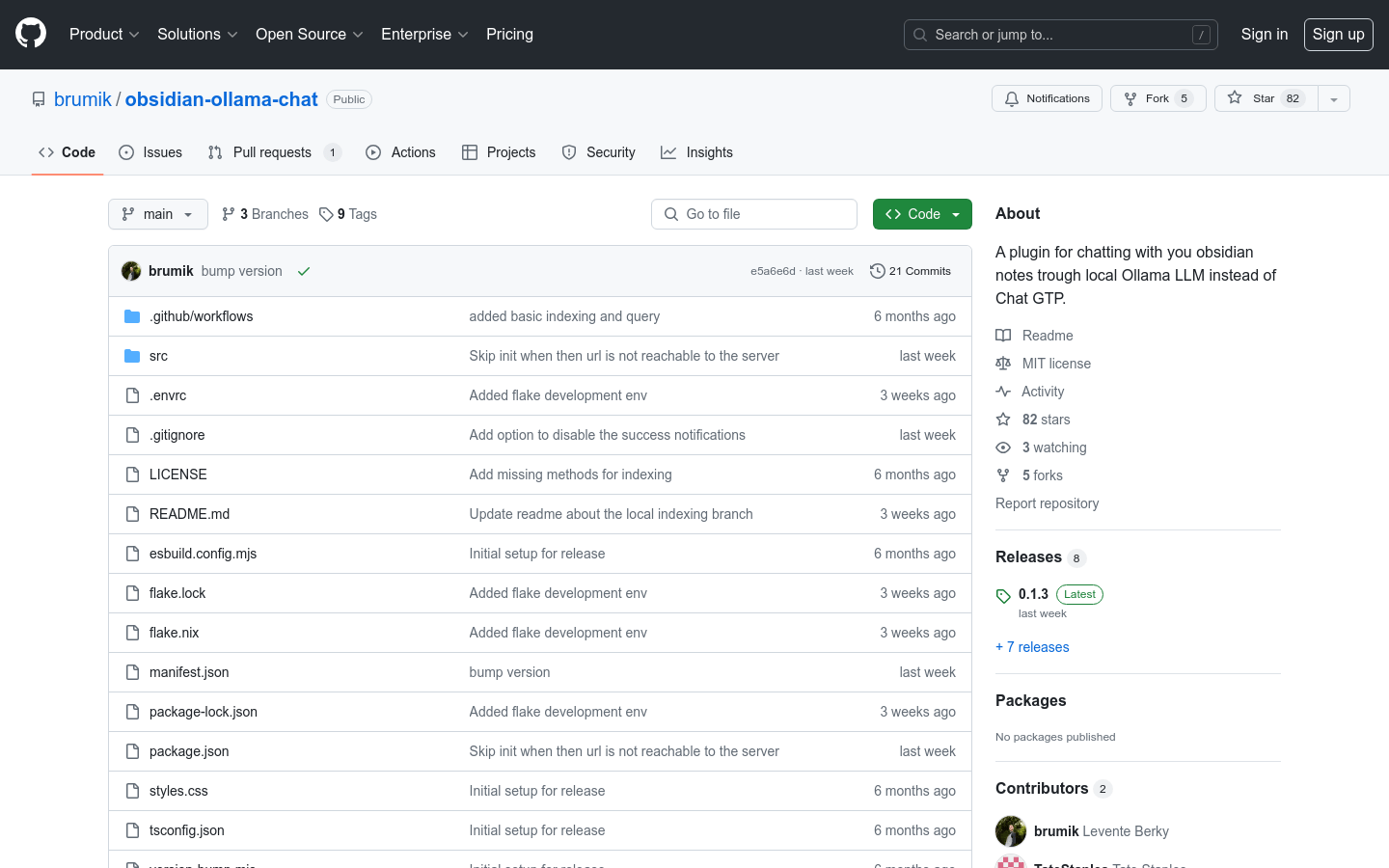
Task: Switch to the Projects tab
Action: click(x=499, y=152)
